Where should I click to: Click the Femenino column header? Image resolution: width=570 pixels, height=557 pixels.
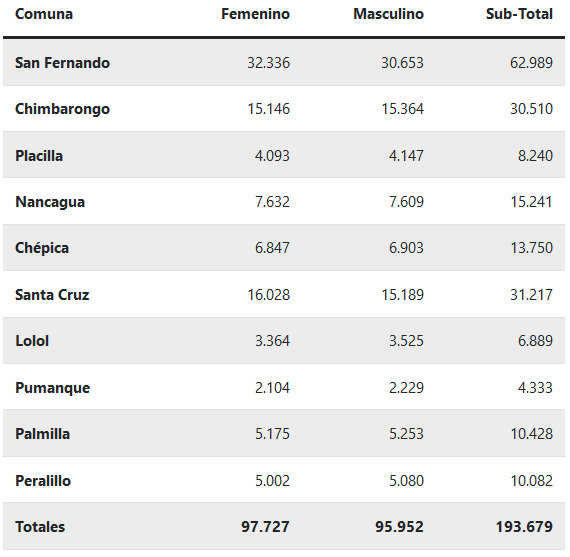point(256,14)
